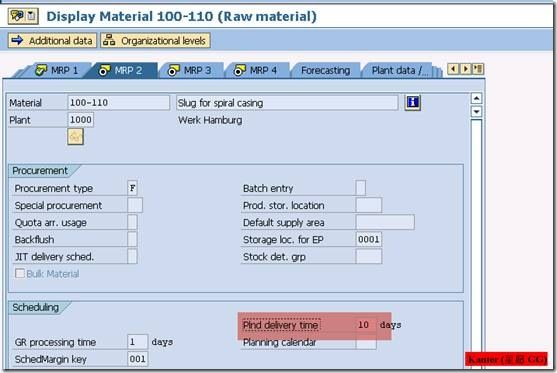The width and height of the screenshot is (557, 373).
Task: Click the Stock det. grp field
Action: pos(369,256)
